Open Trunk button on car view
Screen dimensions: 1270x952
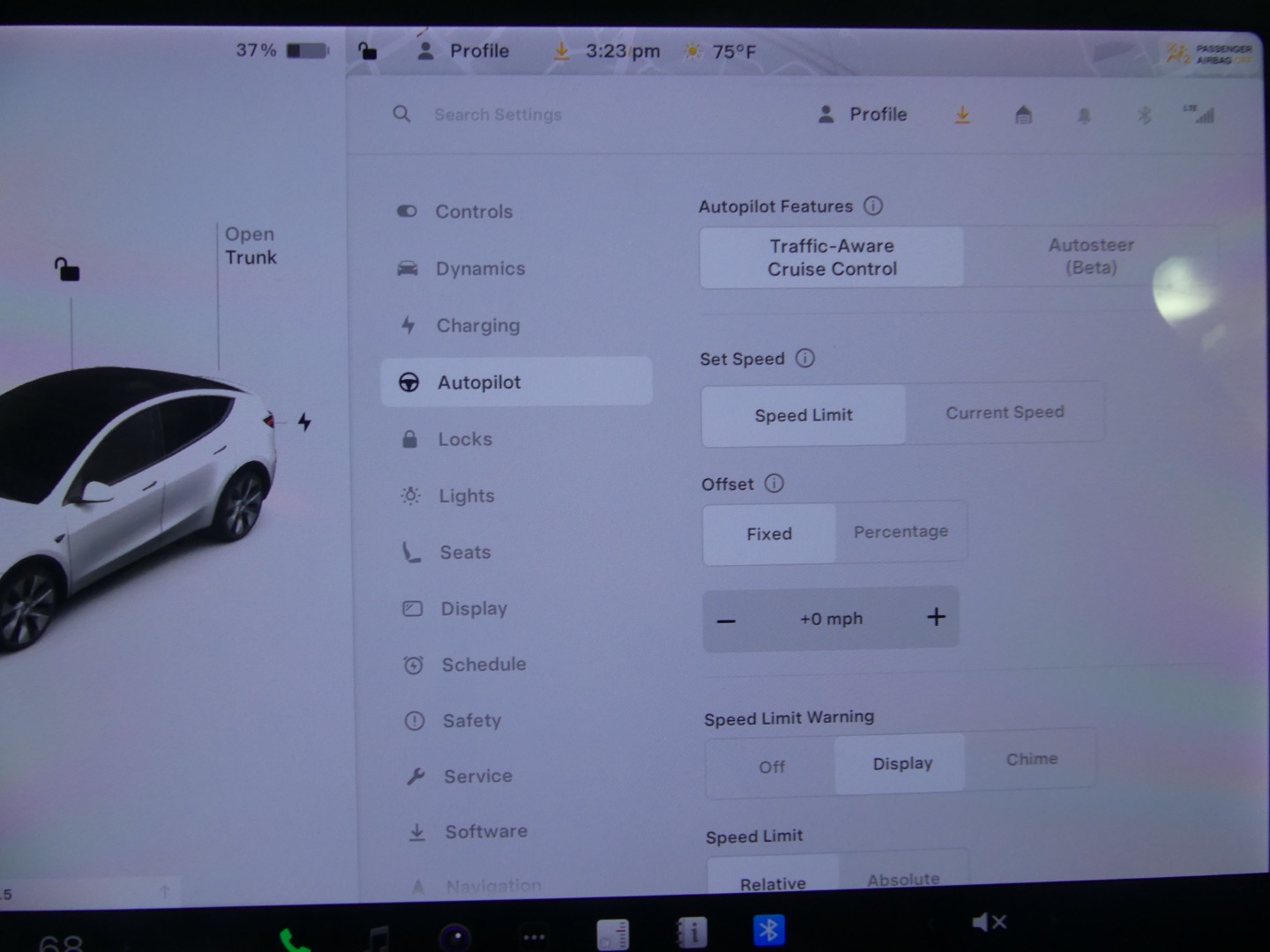pyautogui.click(x=250, y=246)
